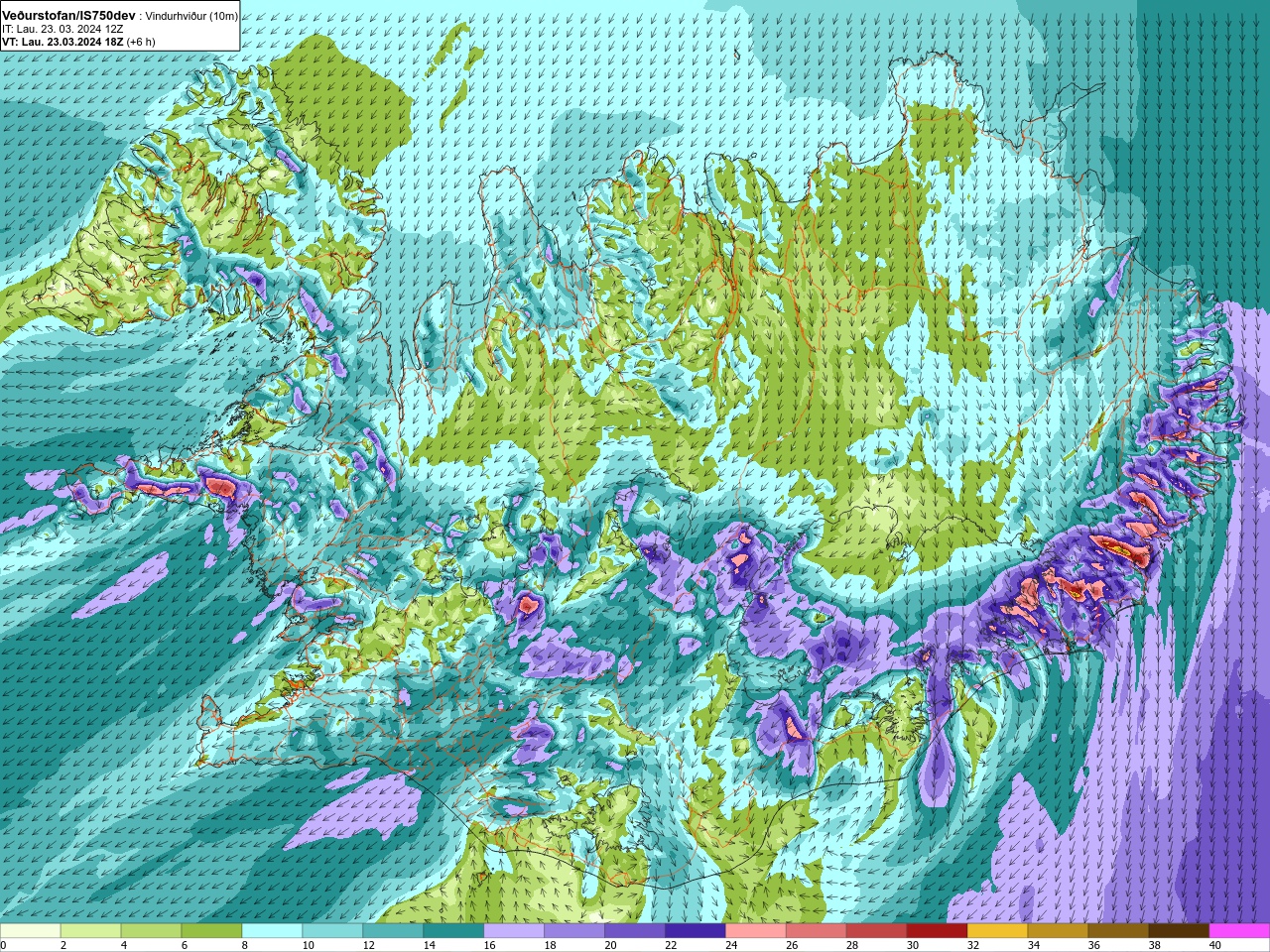
Task: Pick the dark red 30–32 legend swatch
Action: [938, 931]
